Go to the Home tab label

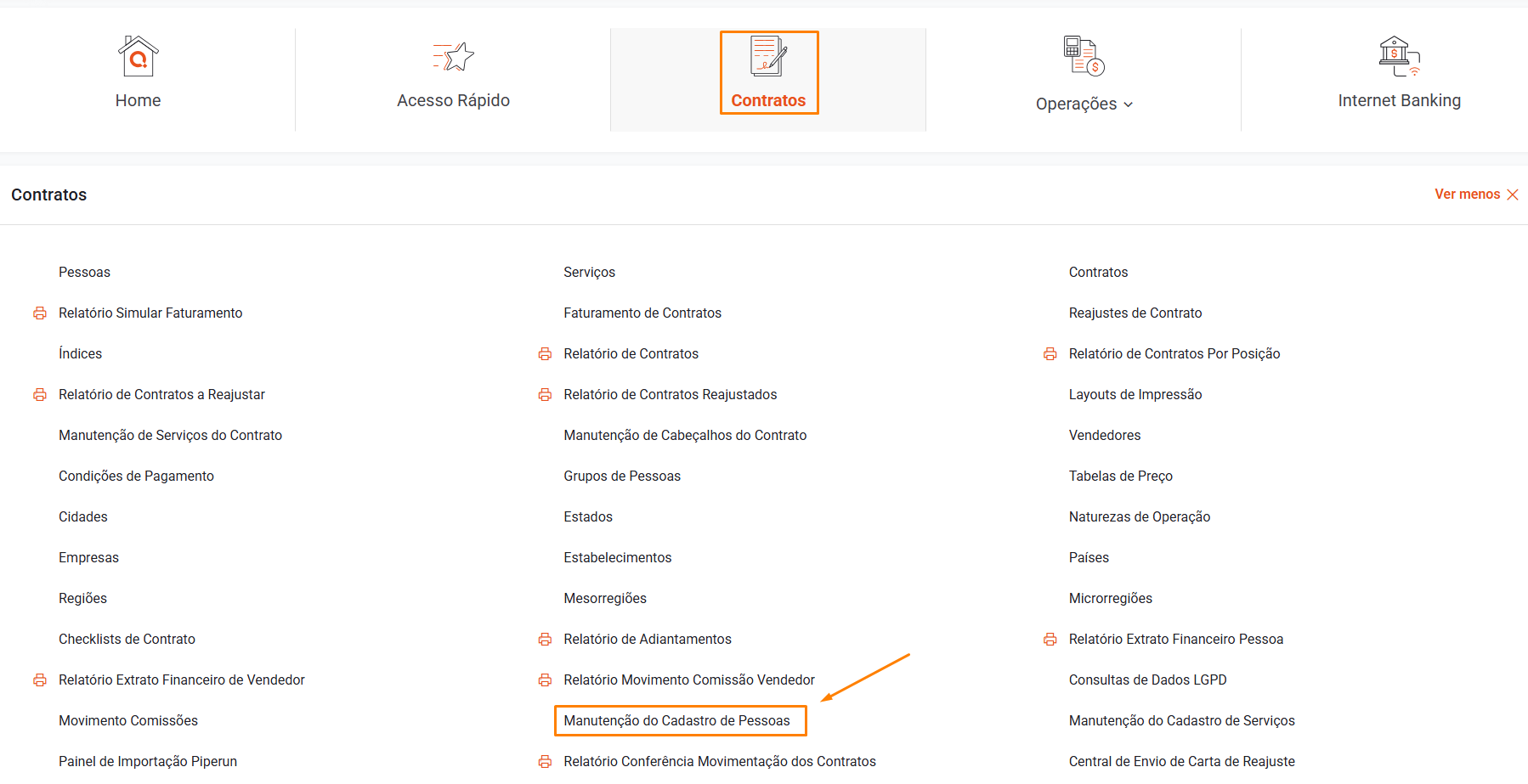[138, 100]
